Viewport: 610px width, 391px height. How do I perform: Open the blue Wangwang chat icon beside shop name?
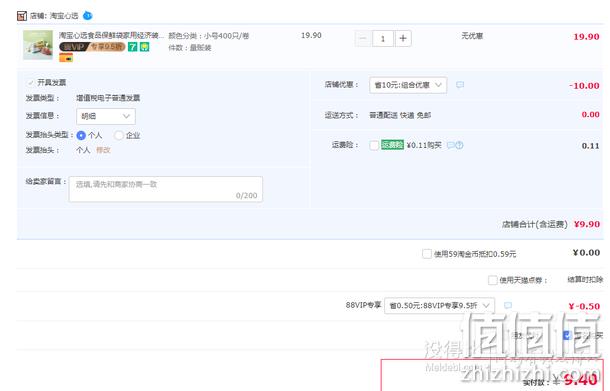(x=88, y=16)
